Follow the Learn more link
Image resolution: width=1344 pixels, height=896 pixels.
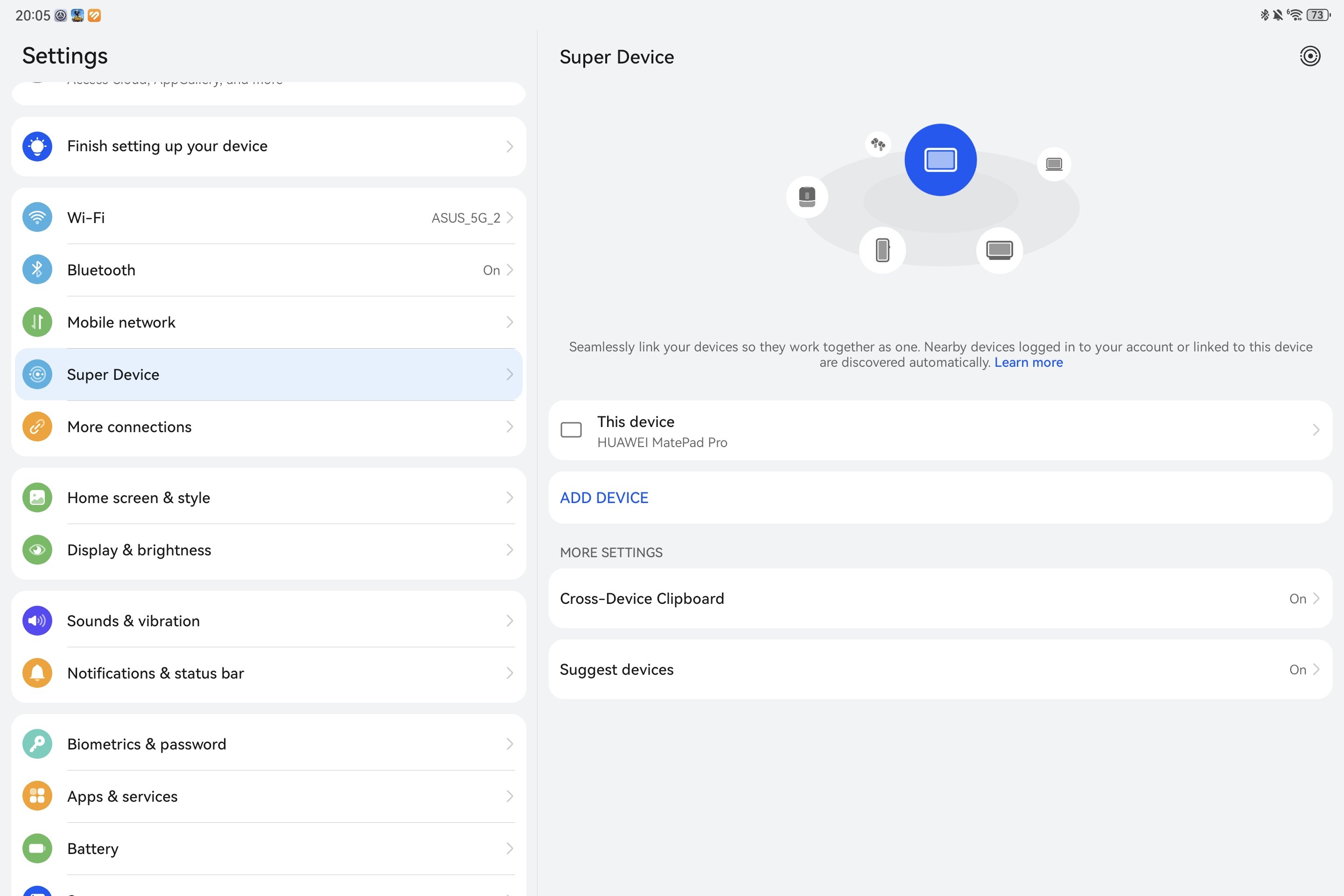coord(1028,362)
